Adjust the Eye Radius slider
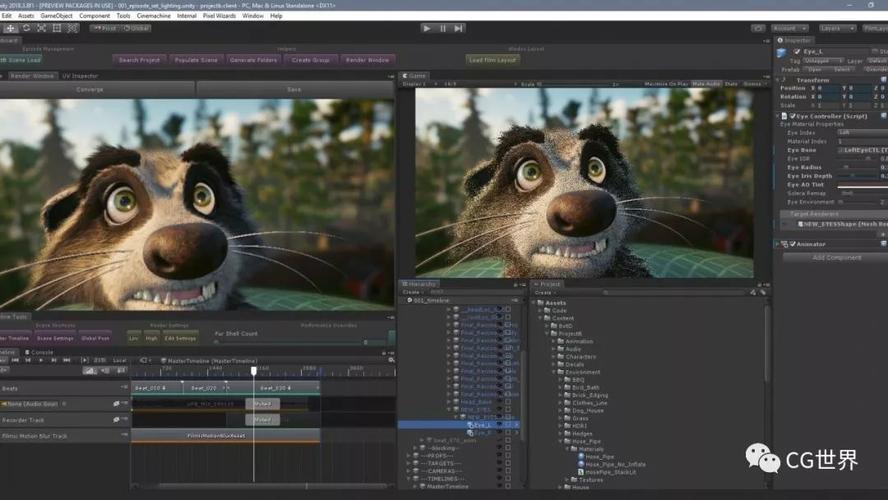The width and height of the screenshot is (888, 500). pyautogui.click(x=857, y=168)
